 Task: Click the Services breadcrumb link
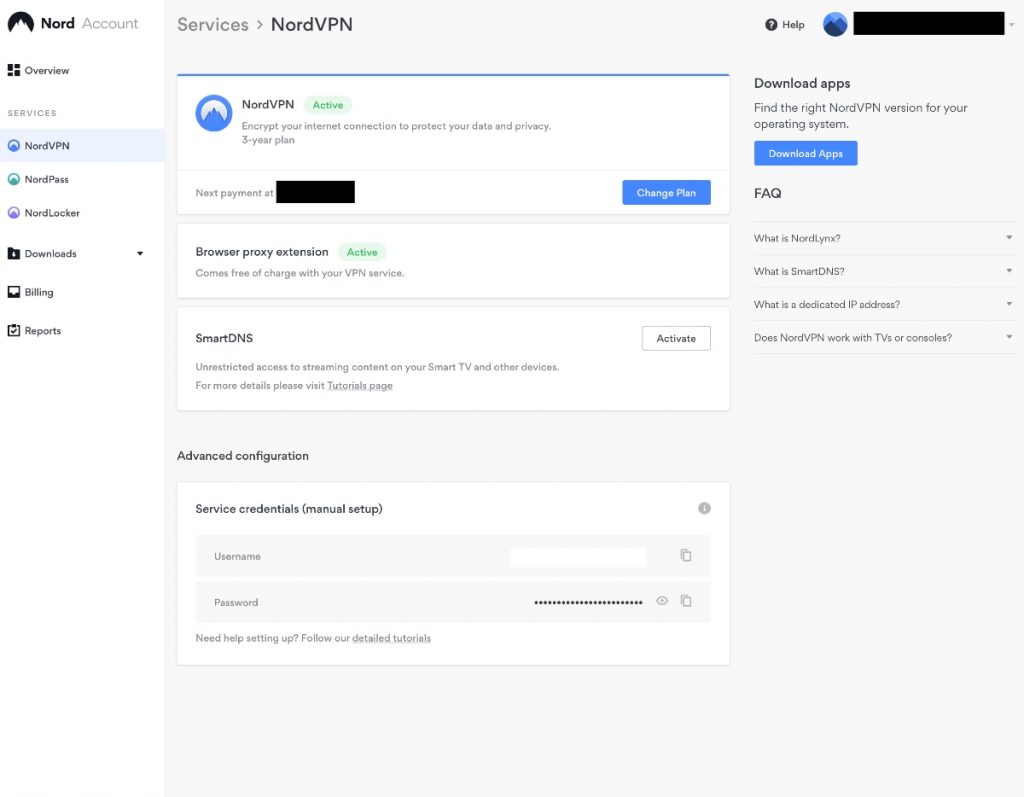pos(213,24)
